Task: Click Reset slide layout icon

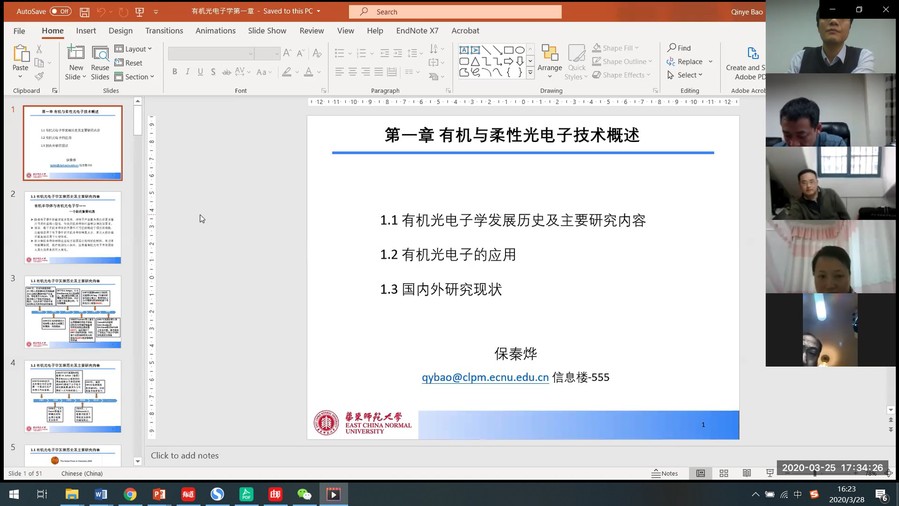Action: coord(129,62)
